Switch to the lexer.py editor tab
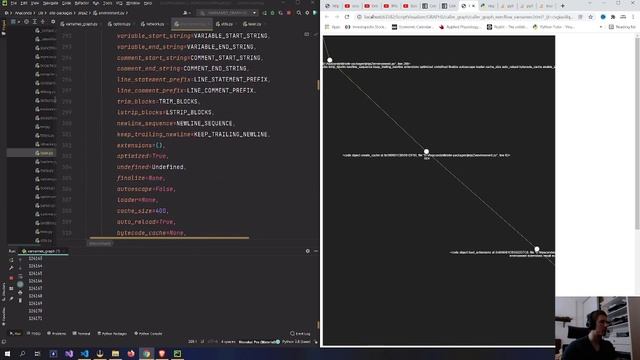The width and height of the screenshot is (640, 360). [x=252, y=24]
